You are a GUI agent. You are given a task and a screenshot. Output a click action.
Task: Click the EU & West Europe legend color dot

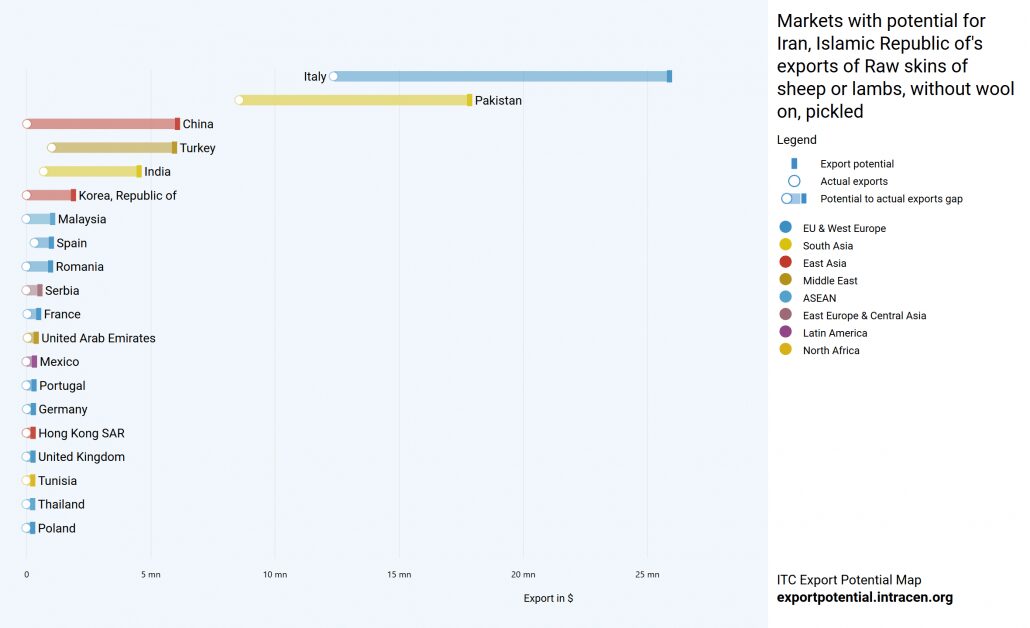[785, 227]
